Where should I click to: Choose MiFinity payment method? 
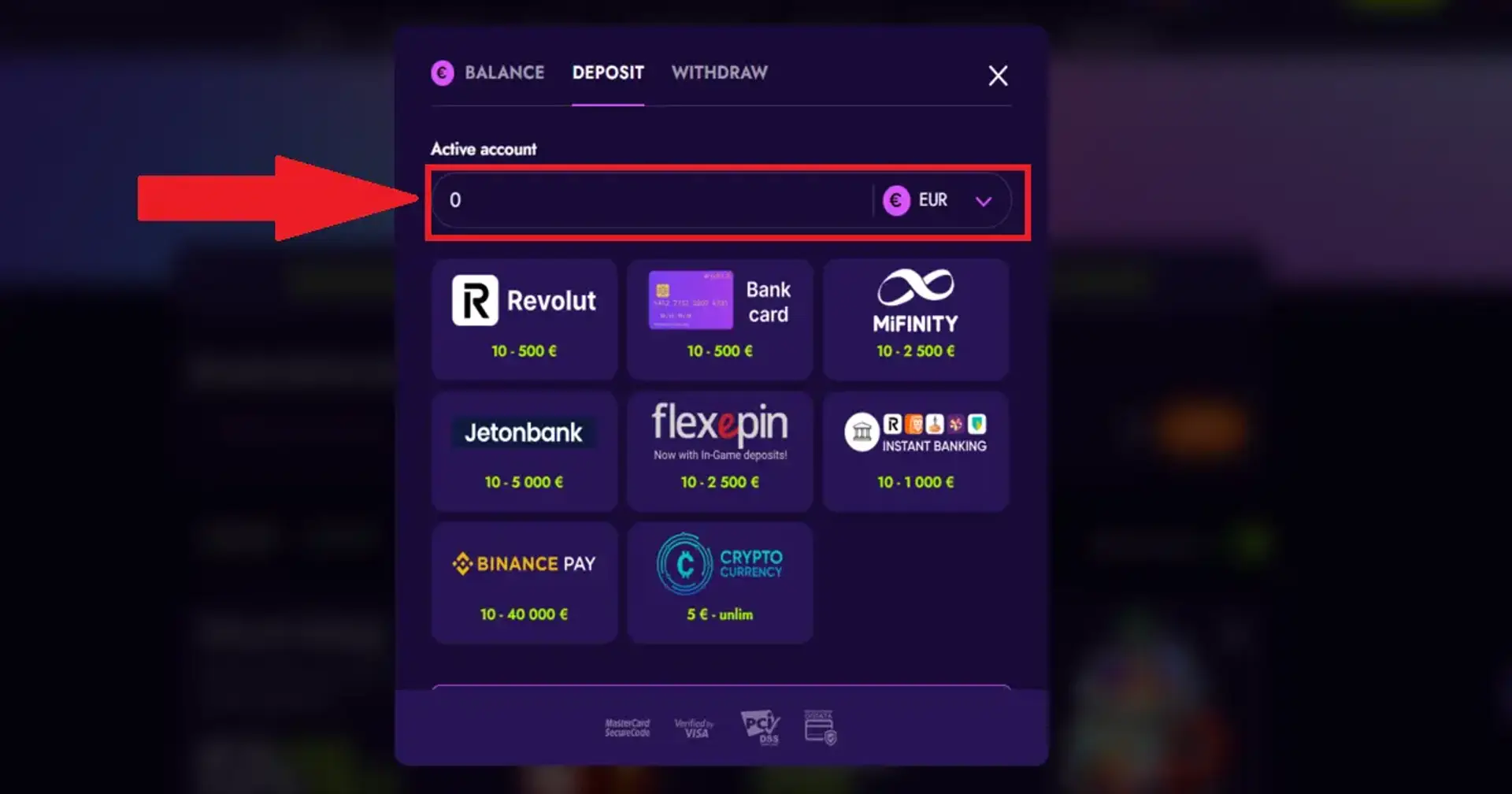[916, 319]
